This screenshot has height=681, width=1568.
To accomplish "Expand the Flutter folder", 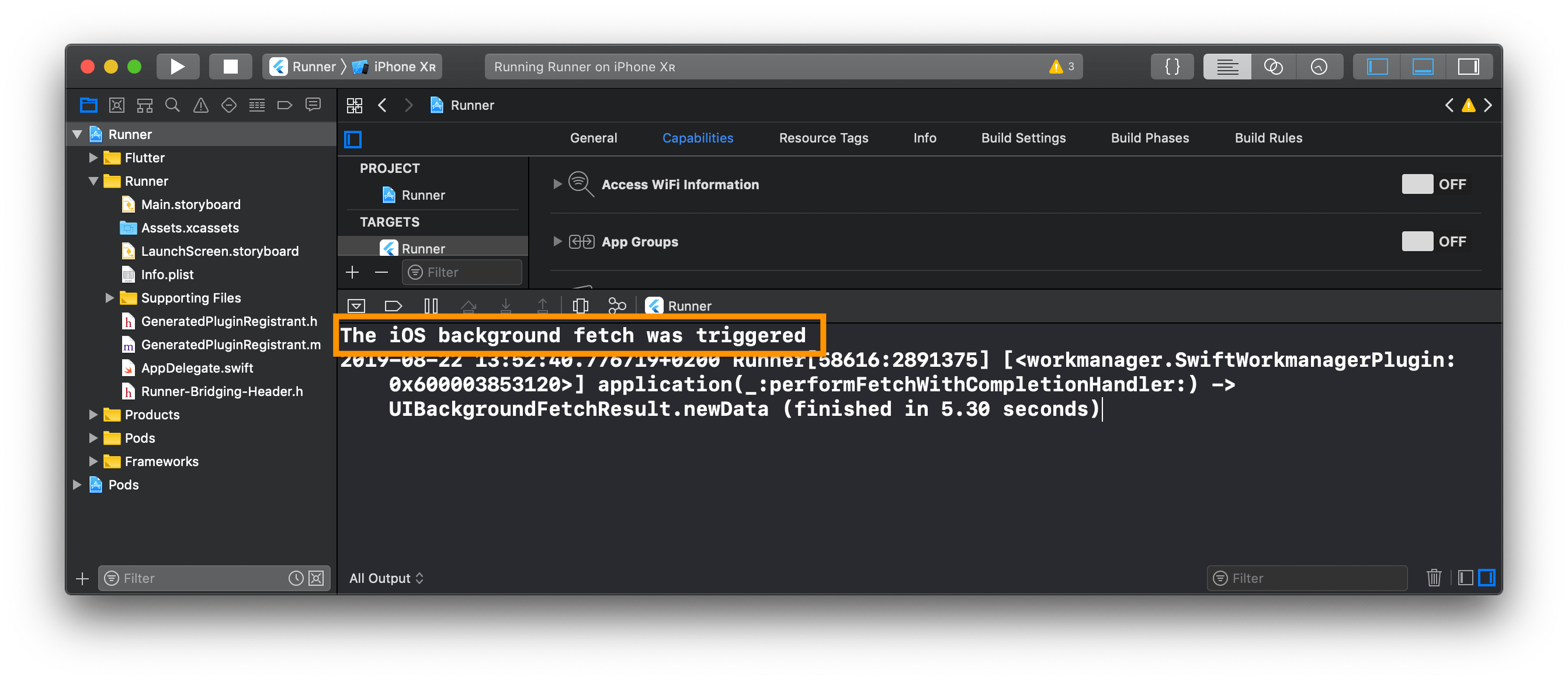I will click(93, 158).
